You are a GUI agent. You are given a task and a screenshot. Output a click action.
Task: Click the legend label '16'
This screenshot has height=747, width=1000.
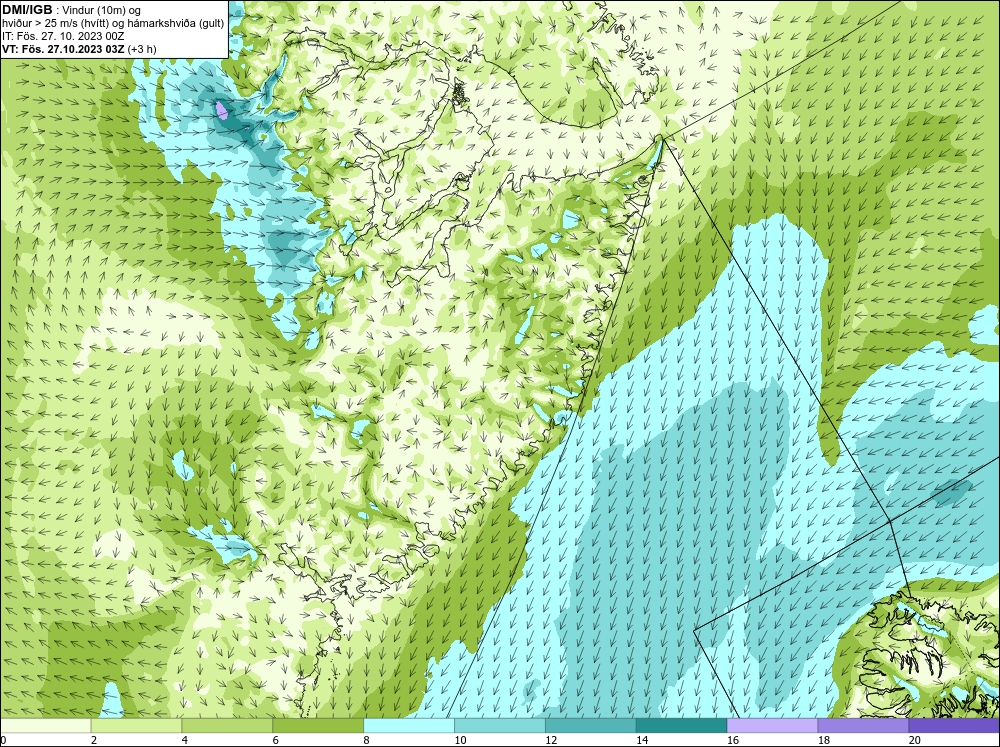point(733,740)
